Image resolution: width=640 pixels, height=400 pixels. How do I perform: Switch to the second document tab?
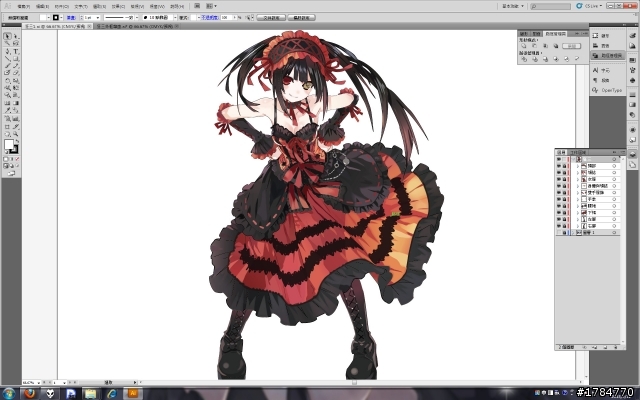[137, 26]
